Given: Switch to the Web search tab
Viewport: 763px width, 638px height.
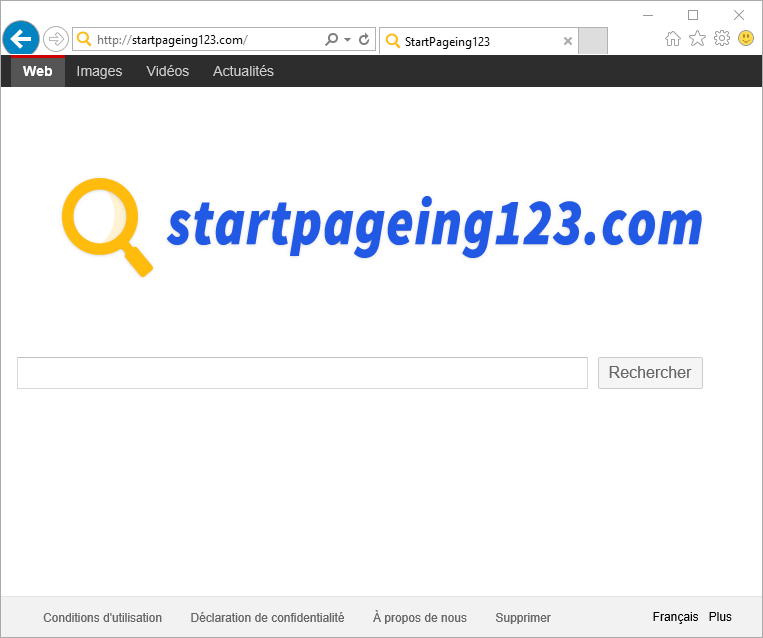Looking at the screenshot, I should pos(37,71).
